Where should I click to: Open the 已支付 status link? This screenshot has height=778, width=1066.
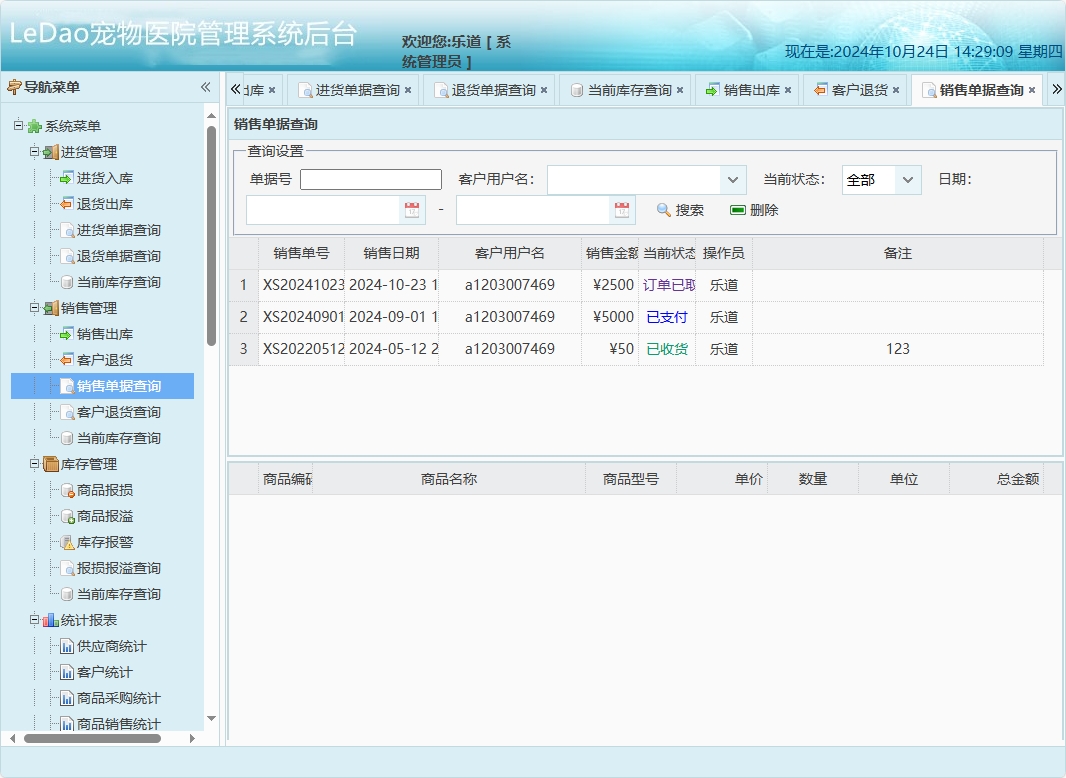pyautogui.click(x=666, y=317)
